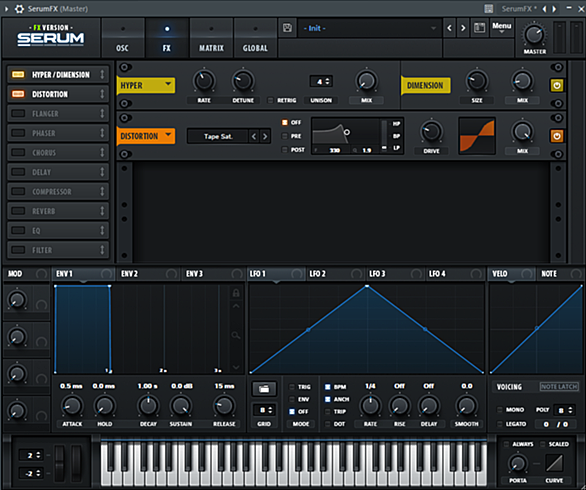The height and width of the screenshot is (490, 586).
Task: Select the POST filter option for distortion
Action: [x=285, y=150]
